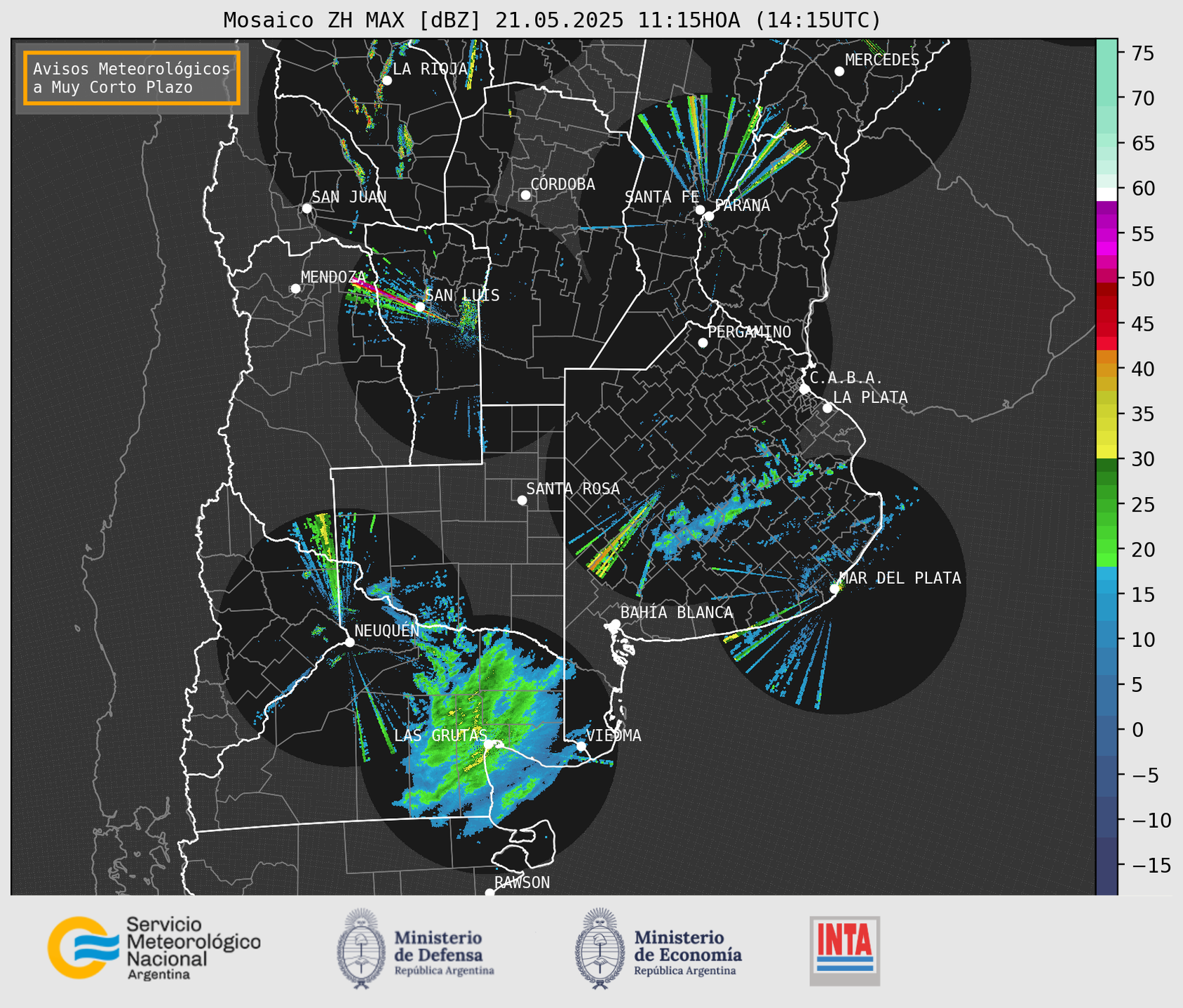Click the C.A.B.A. city dot
This screenshot has width=1183, height=1008.
804,389
